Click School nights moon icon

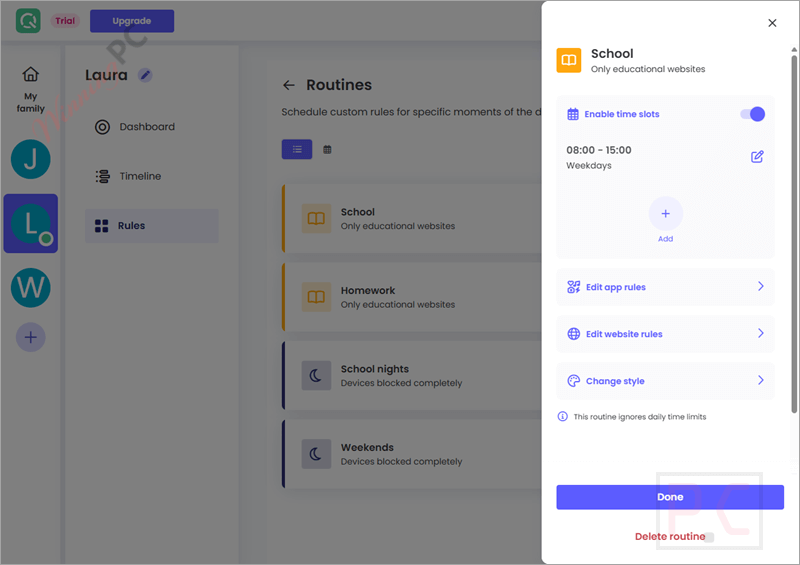pos(316,376)
